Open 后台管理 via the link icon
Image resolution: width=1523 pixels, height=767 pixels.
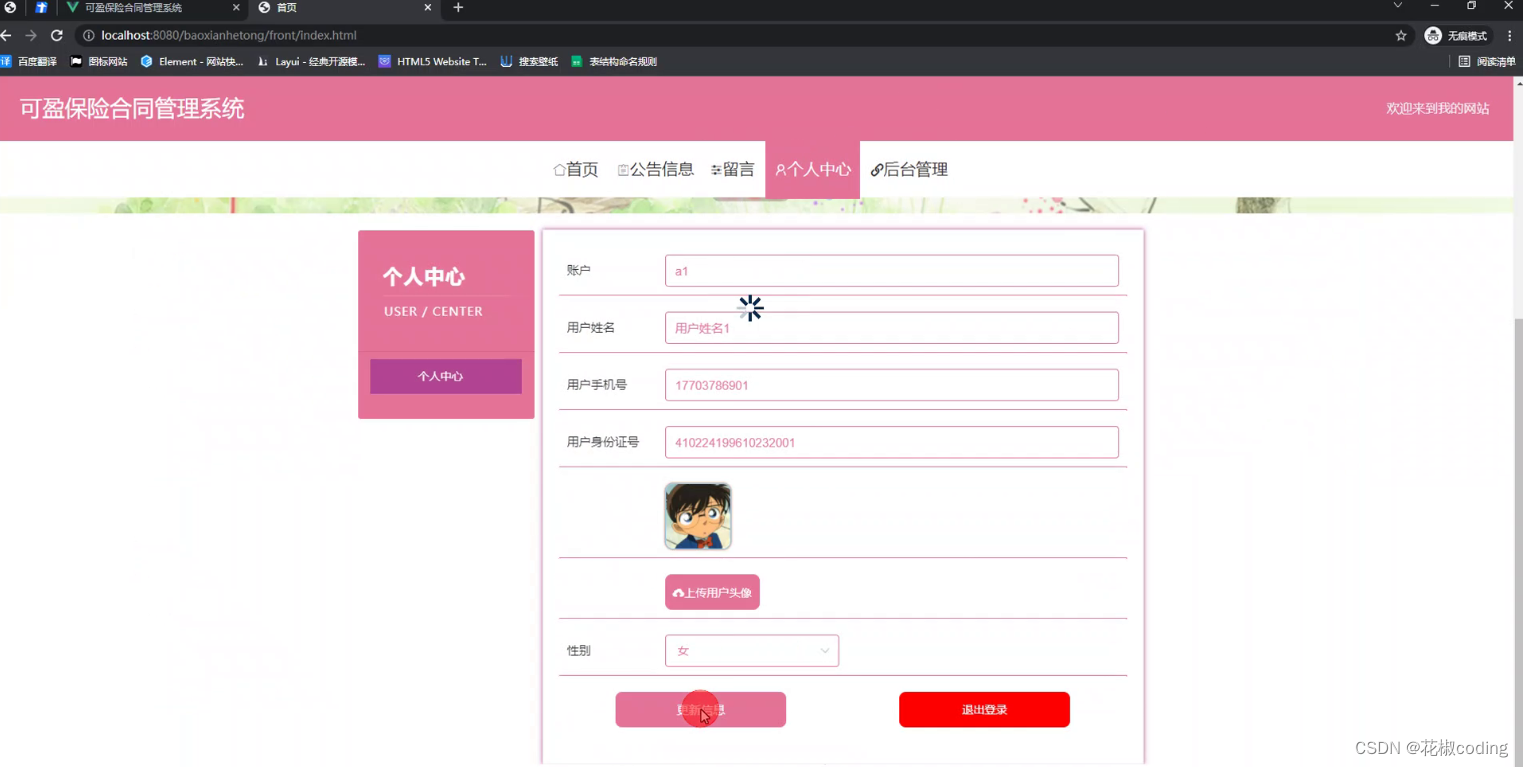point(877,170)
